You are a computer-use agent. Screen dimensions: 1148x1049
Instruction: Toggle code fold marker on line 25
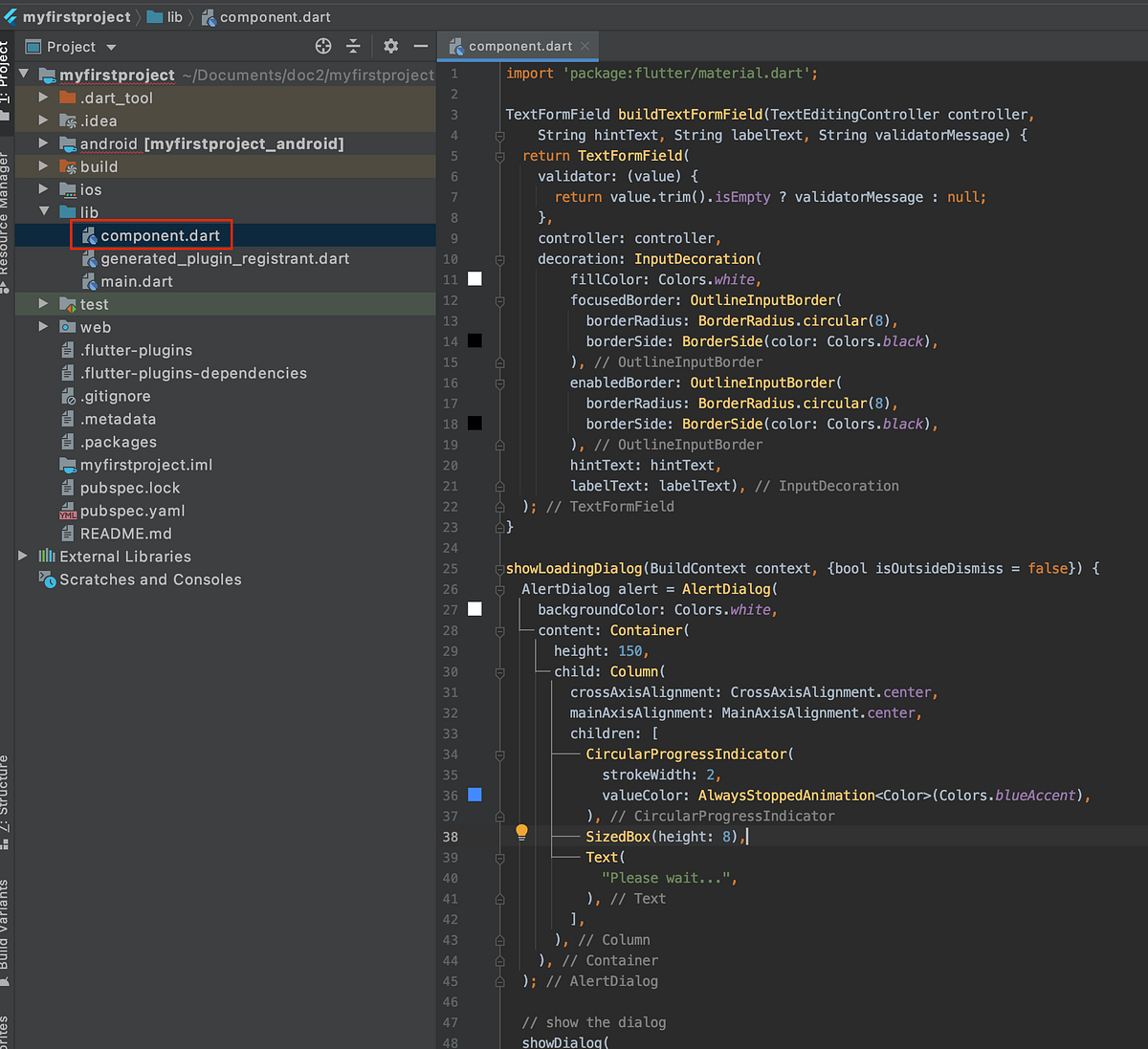[x=499, y=569]
